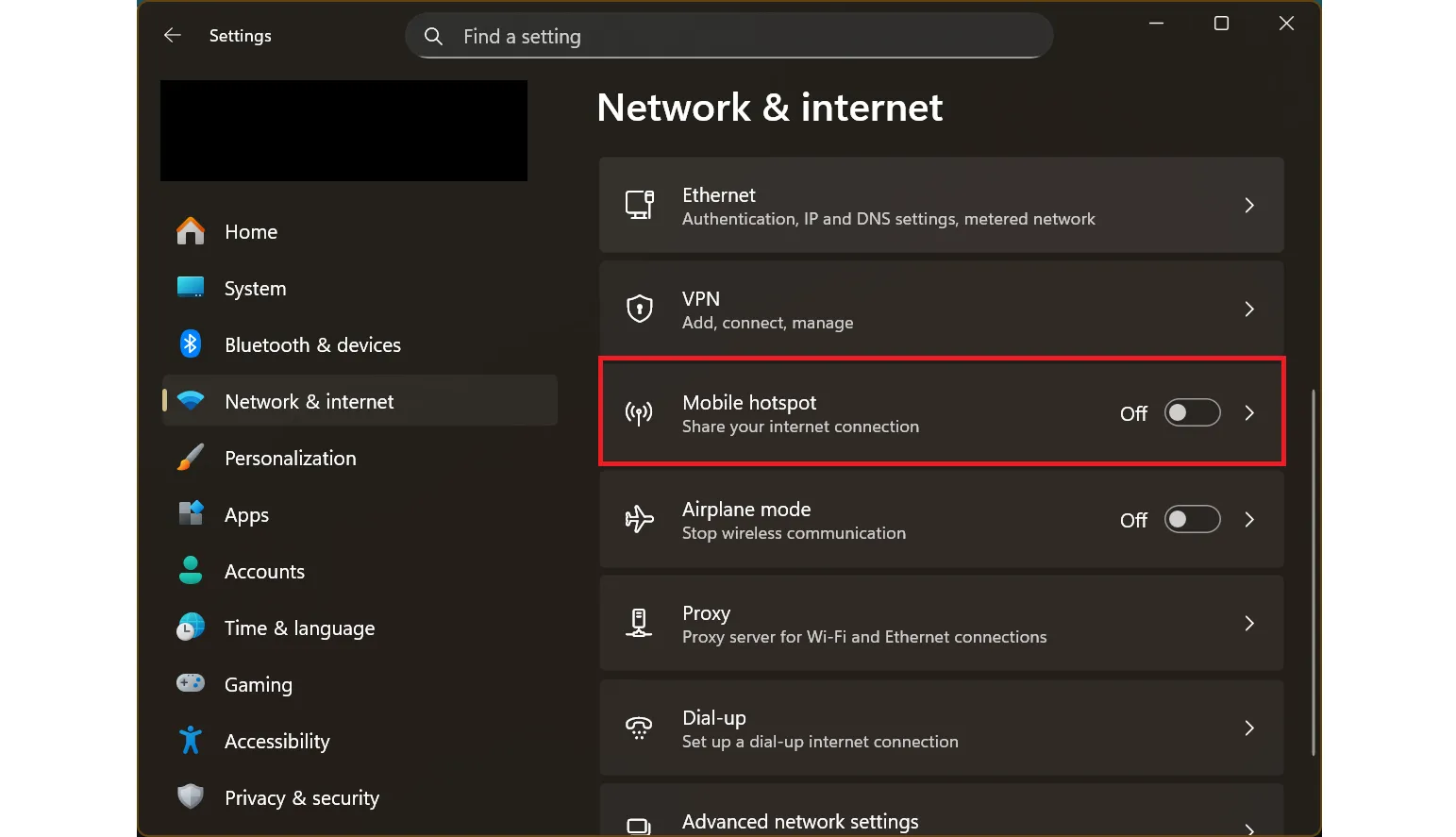Click the Gaming controller icon
The width and height of the screenshot is (1456, 837).
(x=191, y=683)
